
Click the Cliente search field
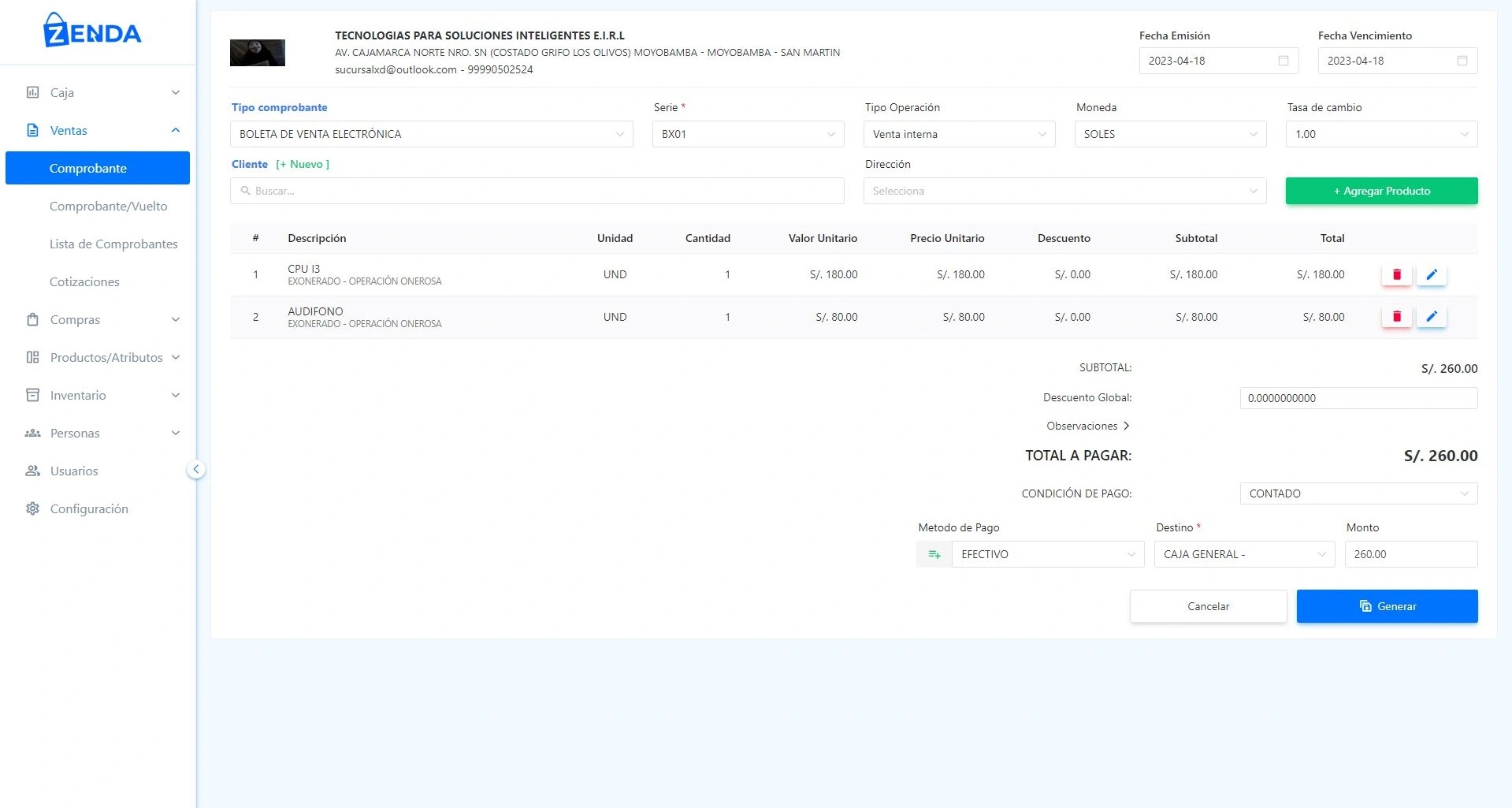click(x=537, y=191)
